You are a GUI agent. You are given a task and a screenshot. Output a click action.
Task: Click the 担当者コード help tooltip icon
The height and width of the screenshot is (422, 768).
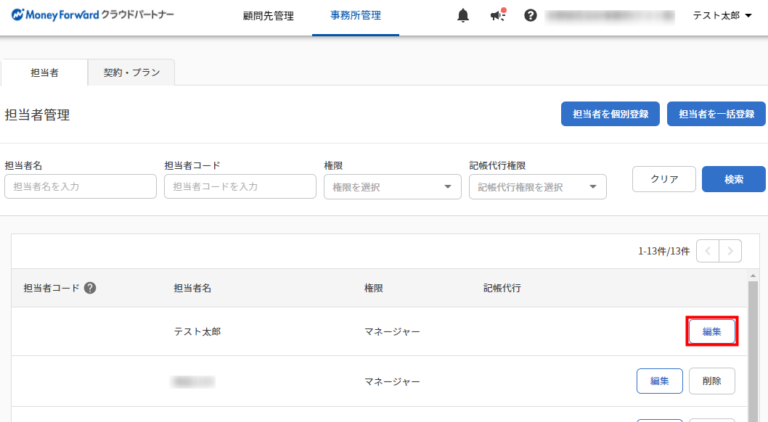tap(90, 288)
